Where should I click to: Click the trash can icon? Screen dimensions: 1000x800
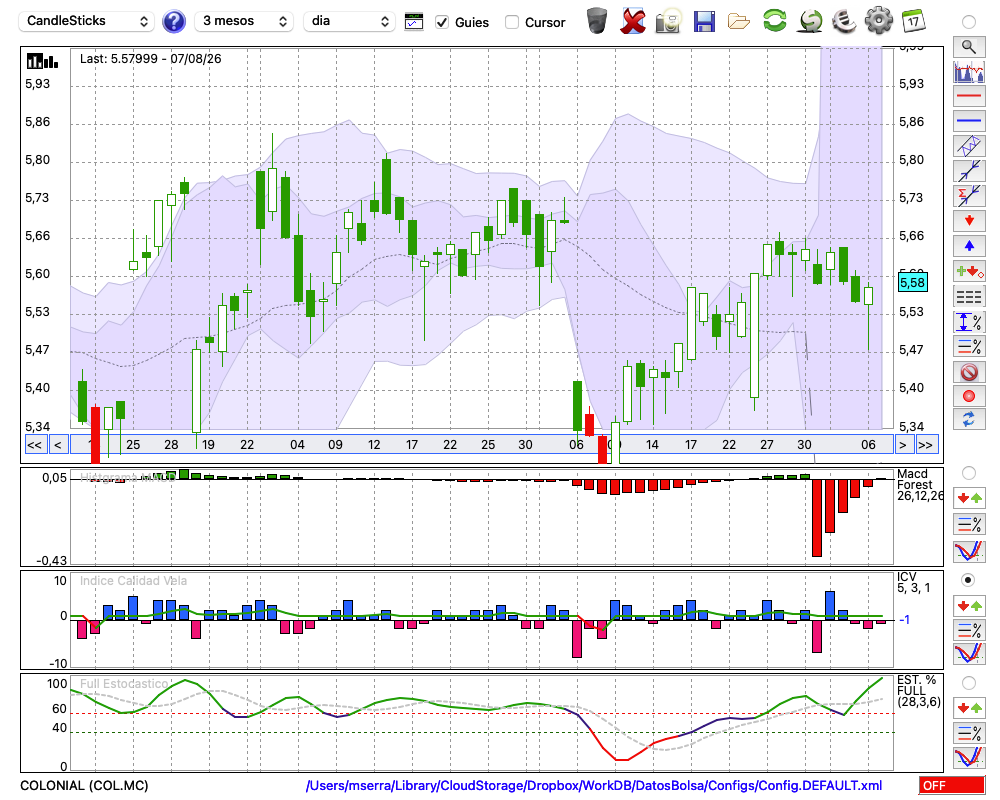pos(597,21)
